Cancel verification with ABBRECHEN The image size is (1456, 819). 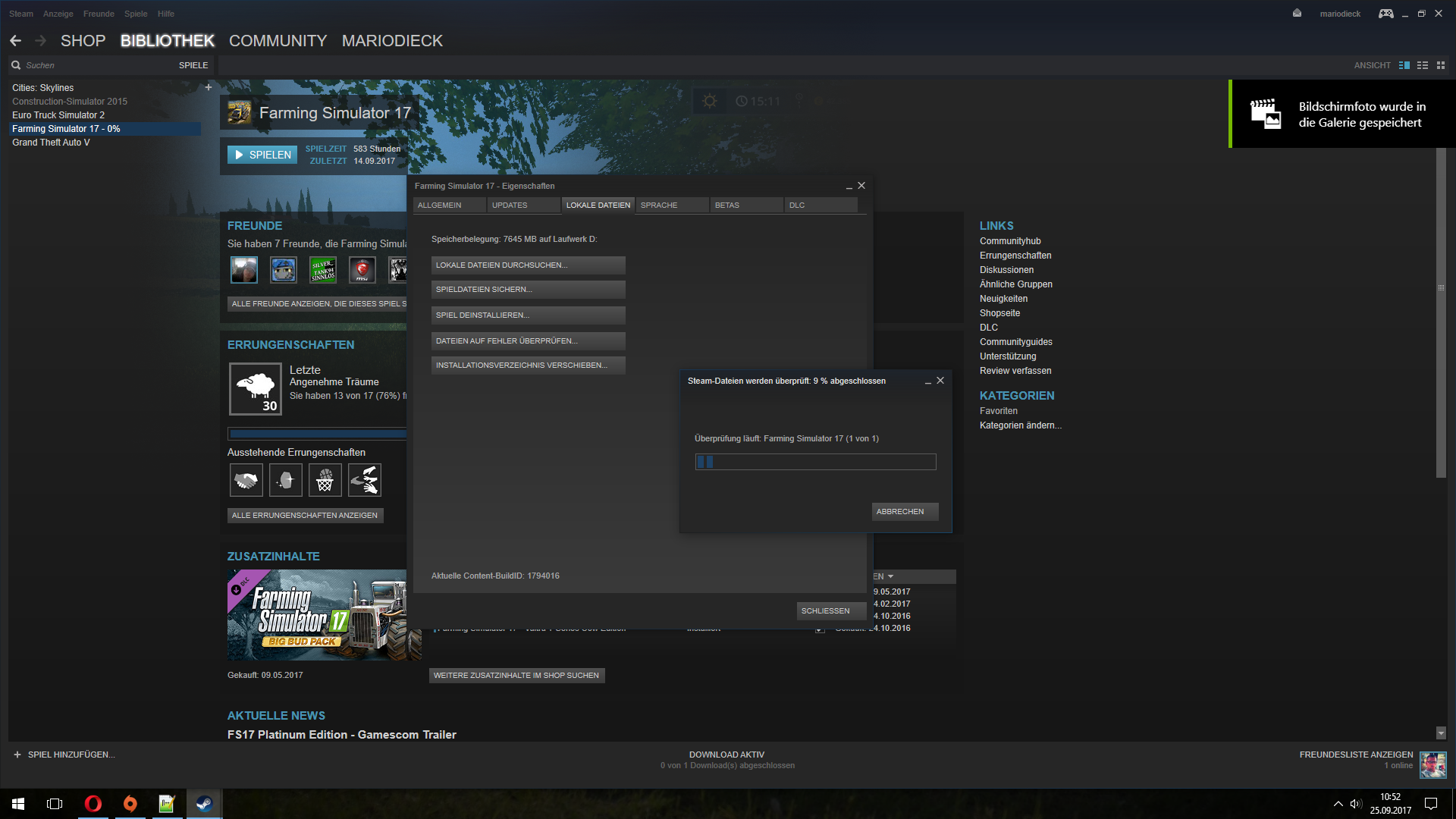point(905,512)
